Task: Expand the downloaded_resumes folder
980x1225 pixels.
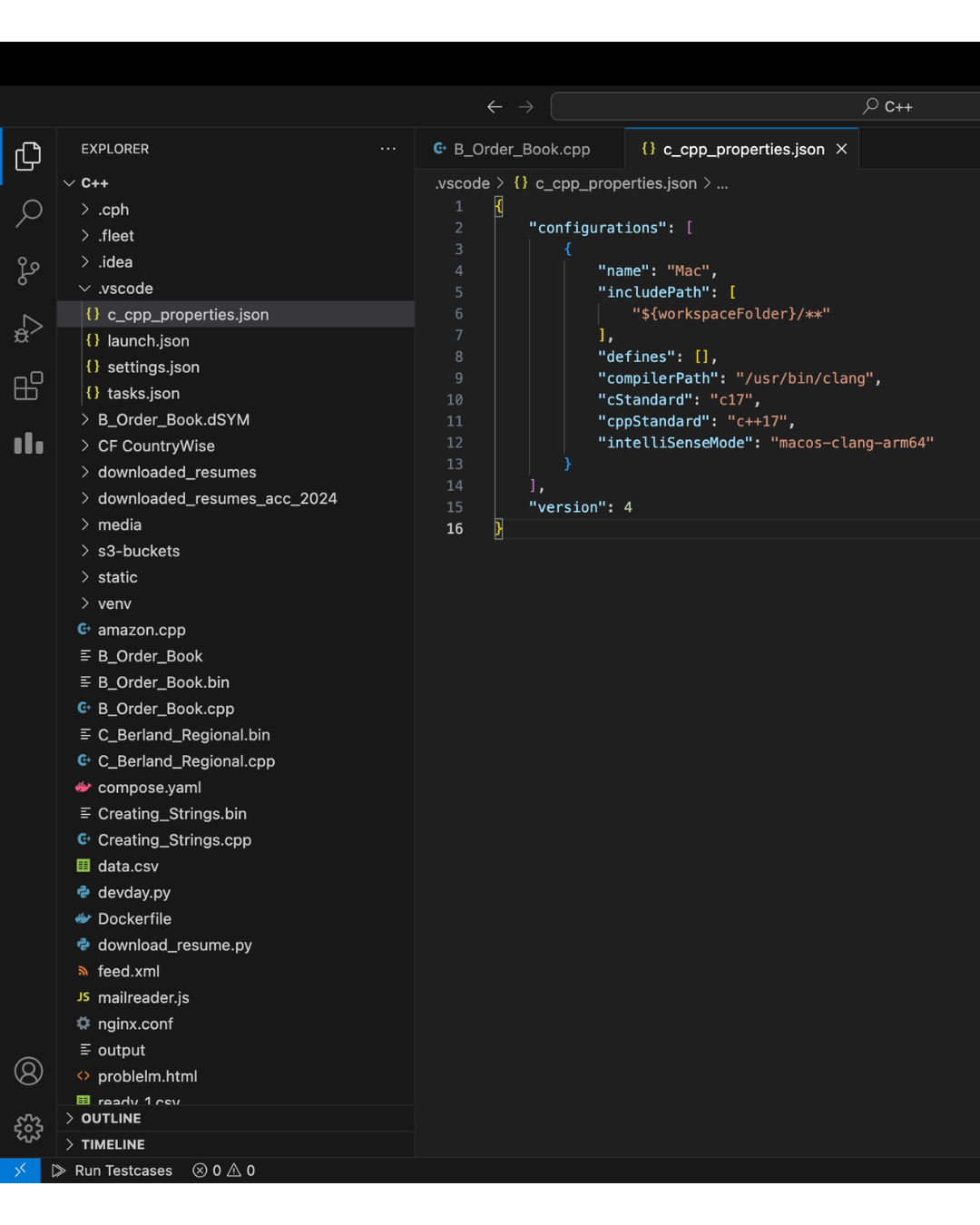Action: pyautogui.click(x=236, y=473)
